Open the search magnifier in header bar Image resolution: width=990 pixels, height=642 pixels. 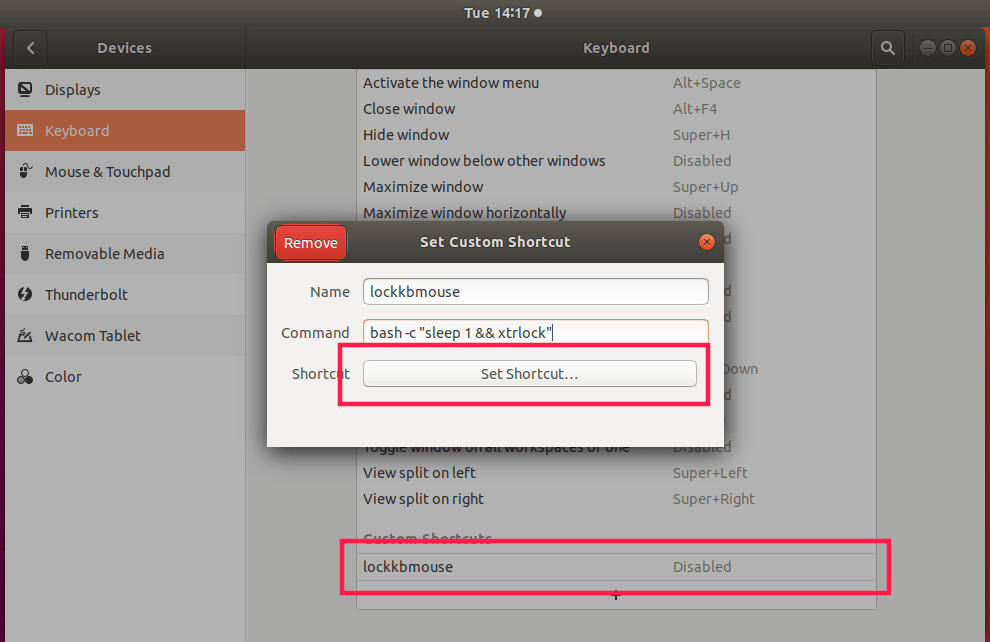[888, 48]
